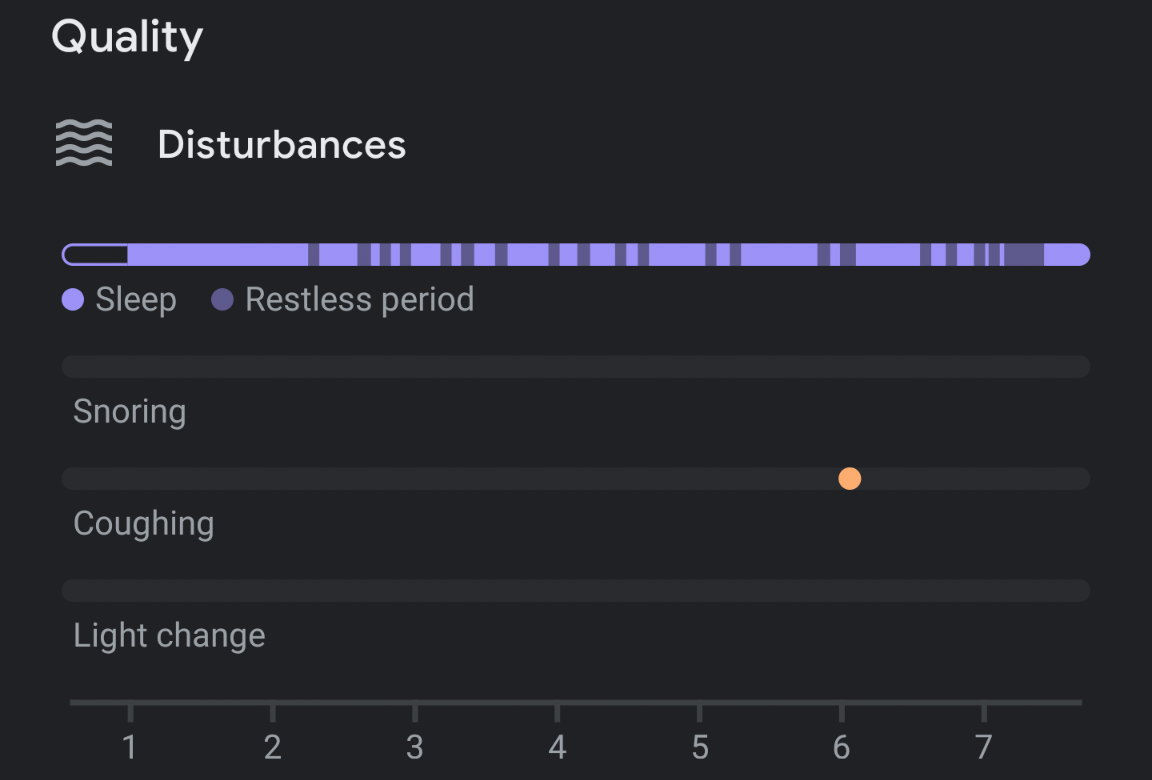Click the Coughing timeline bar track
1152x780 pixels.
click(x=576, y=479)
